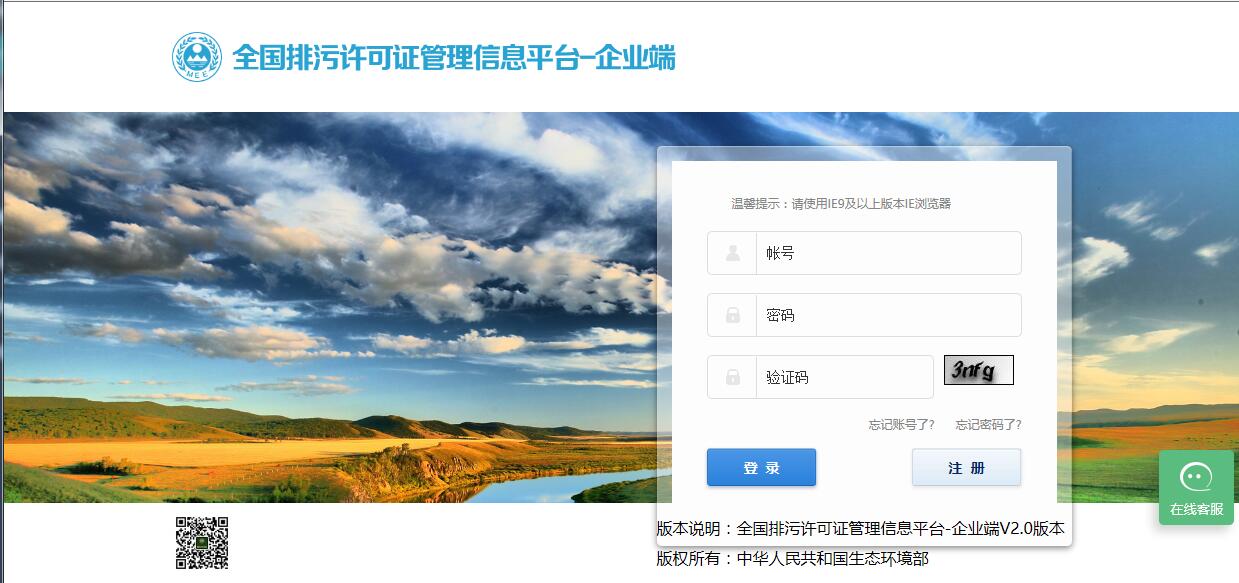Click the 注册 register button
1239x583 pixels.
coord(966,467)
